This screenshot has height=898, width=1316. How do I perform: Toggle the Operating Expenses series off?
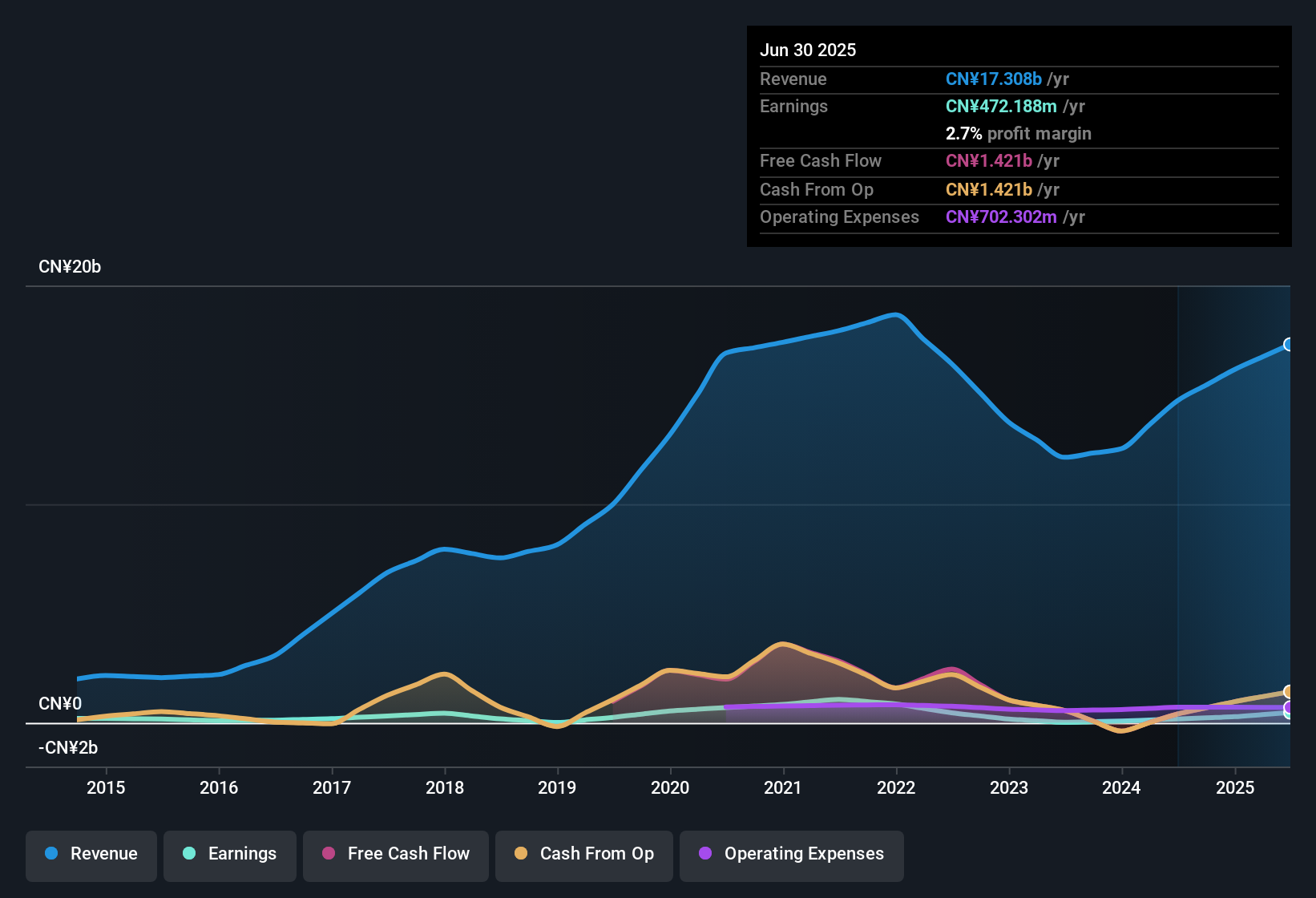791,853
